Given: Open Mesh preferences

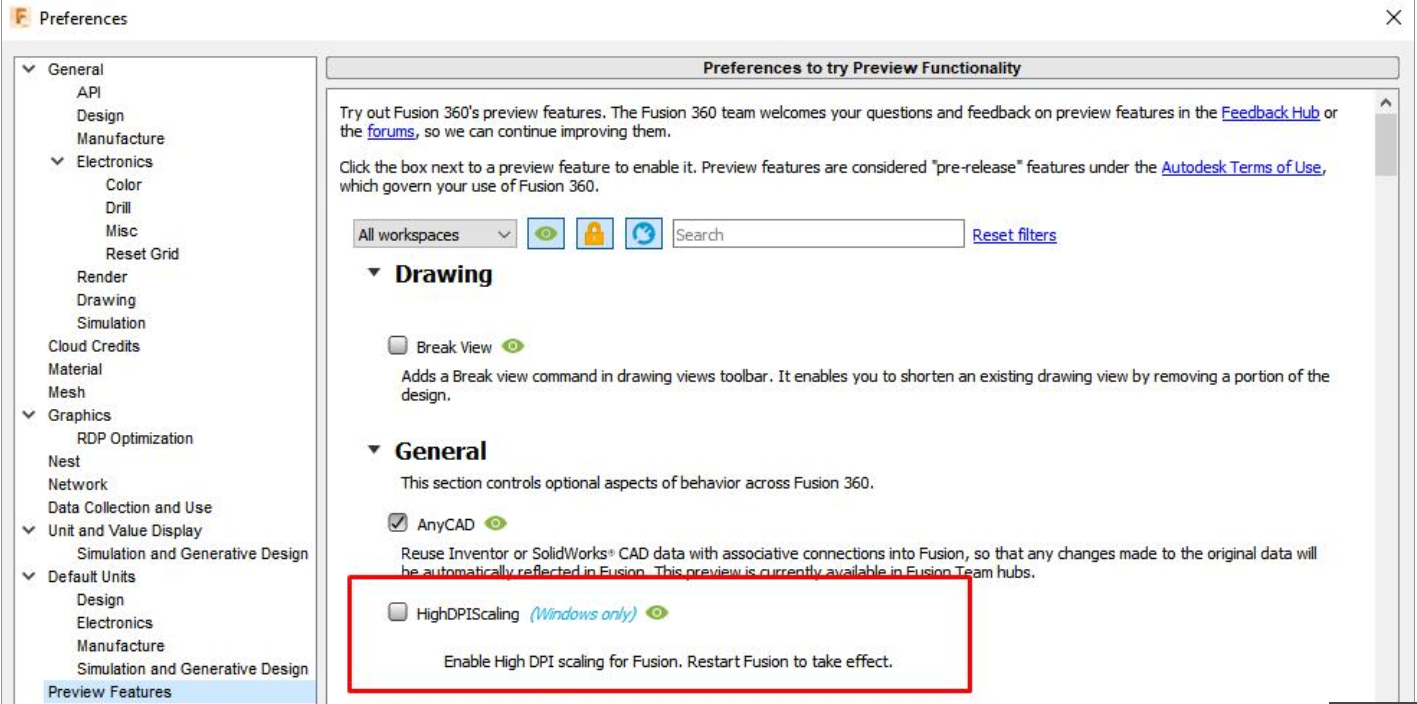Looking at the screenshot, I should pos(66,391).
